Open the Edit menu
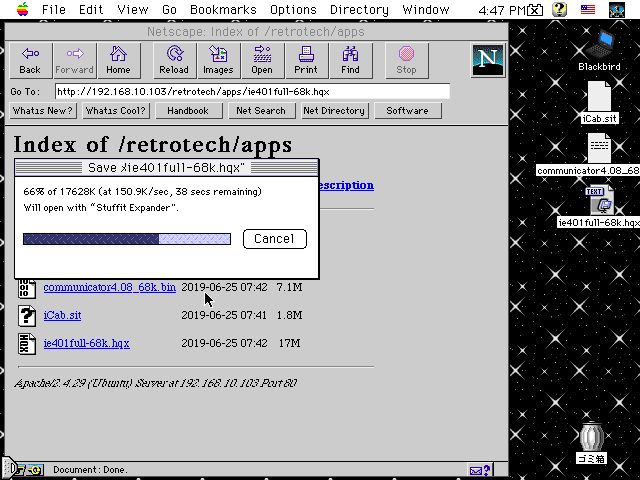Viewport: 640px width, 480px height. click(x=91, y=9)
